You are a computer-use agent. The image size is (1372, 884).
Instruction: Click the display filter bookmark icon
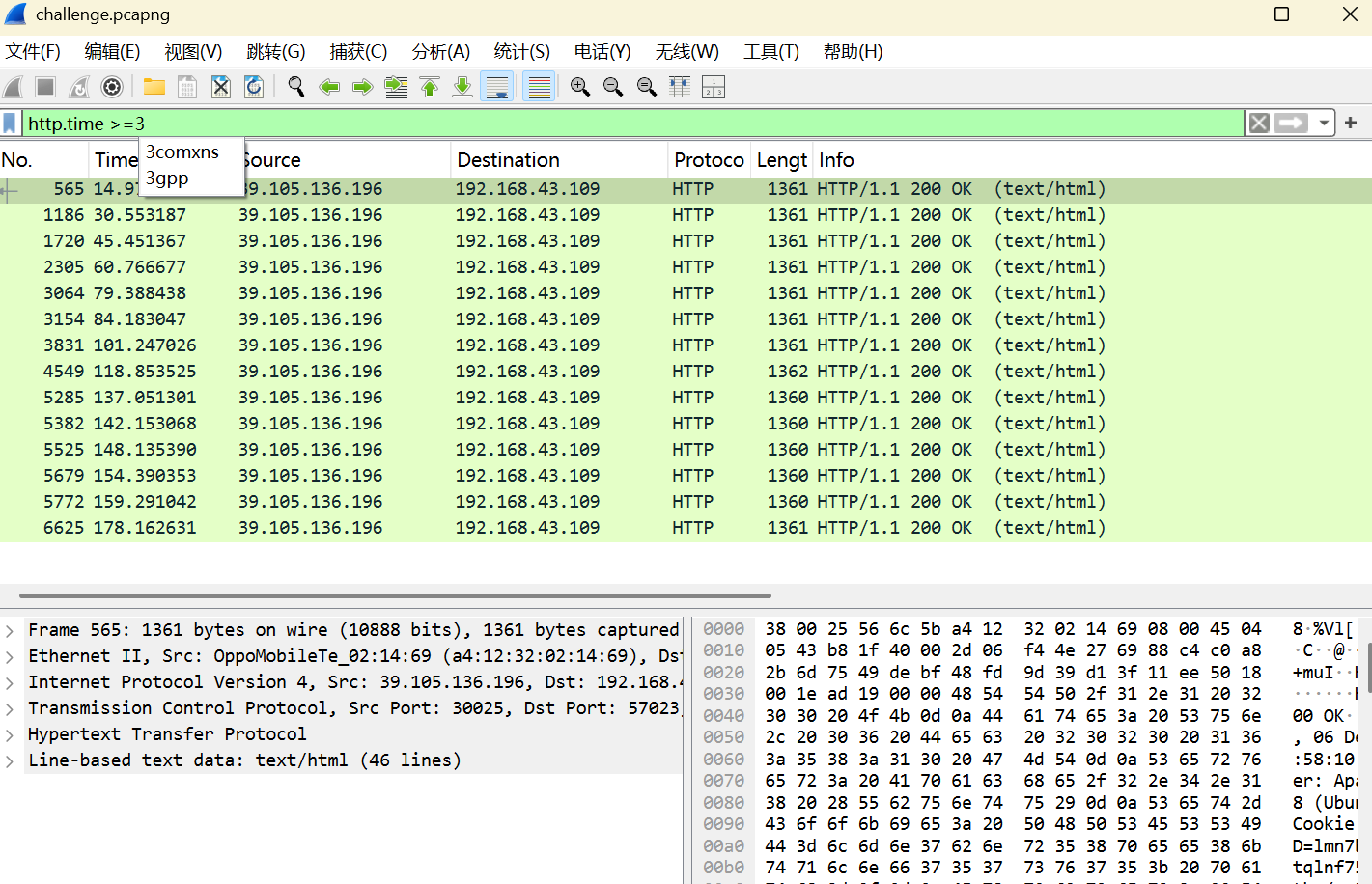tap(10, 124)
